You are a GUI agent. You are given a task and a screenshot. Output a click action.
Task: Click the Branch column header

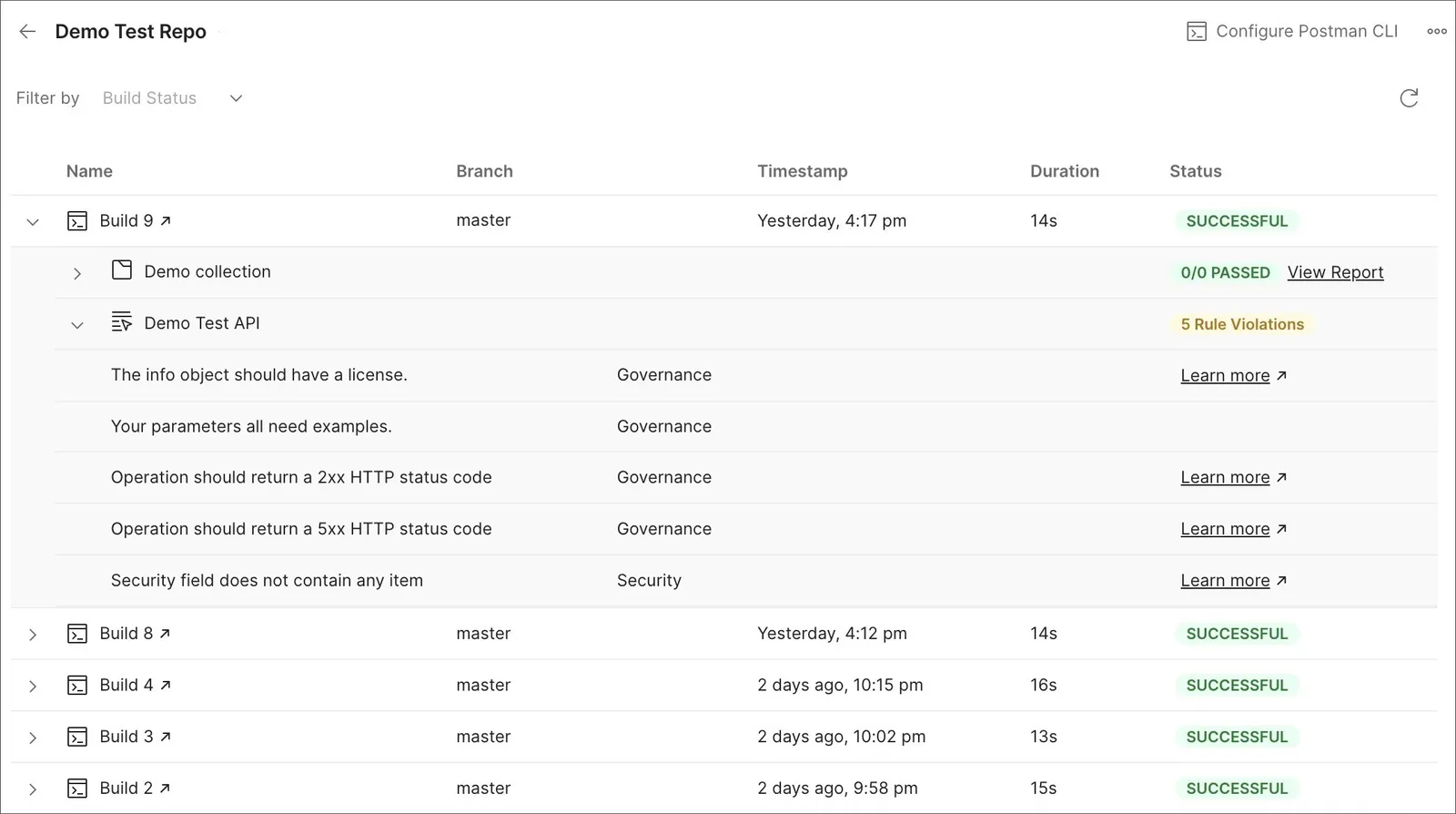[x=484, y=171]
